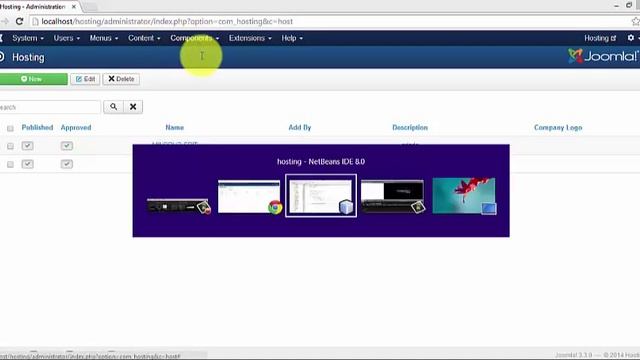
Task: Open the Extensions menu
Action: click(x=250, y=38)
